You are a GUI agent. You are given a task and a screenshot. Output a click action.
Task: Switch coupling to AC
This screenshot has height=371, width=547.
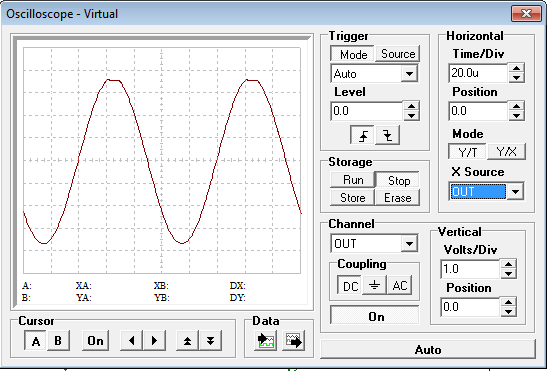399,285
